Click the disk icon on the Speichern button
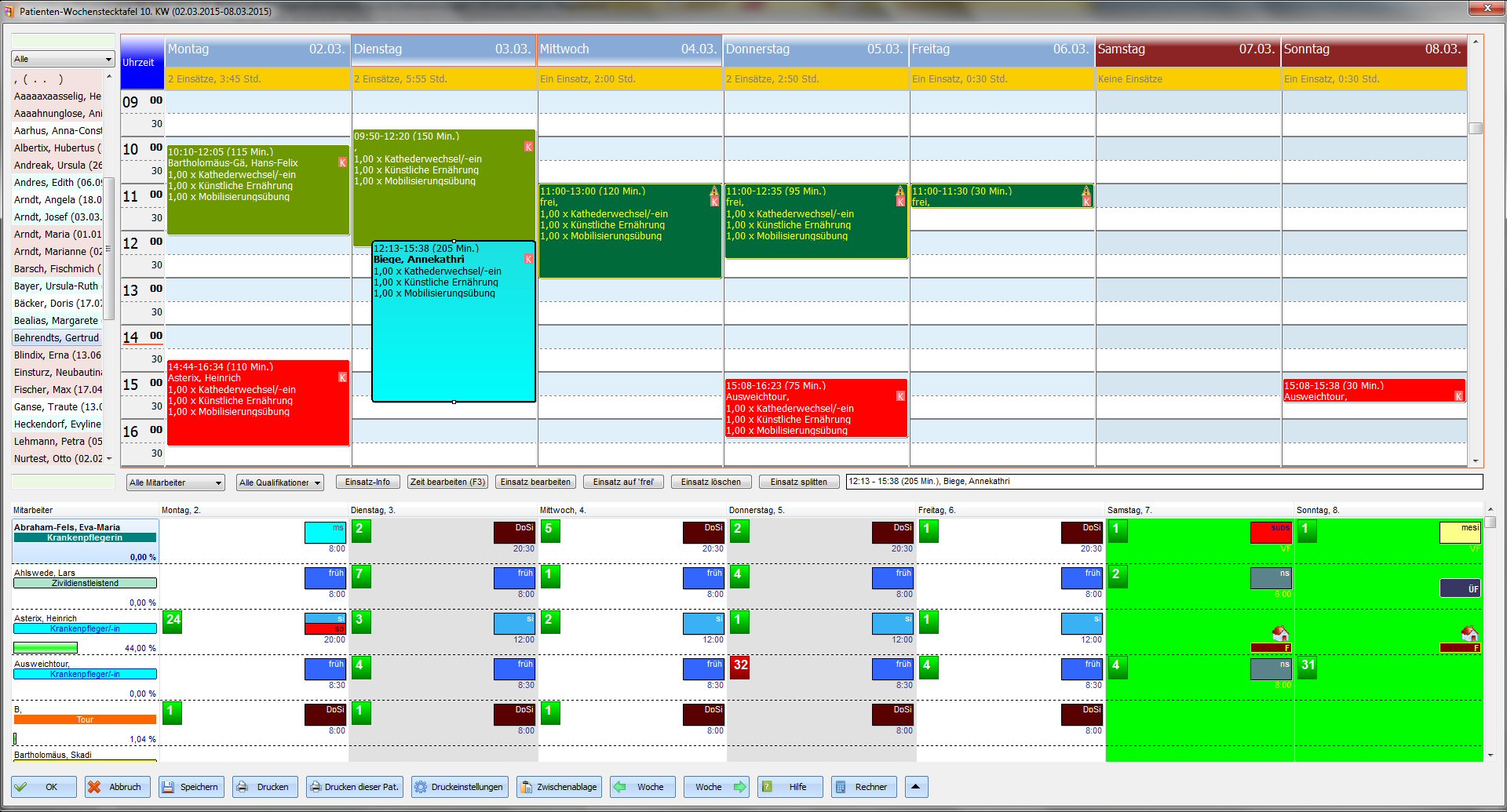The image size is (1507, 812). [x=170, y=787]
